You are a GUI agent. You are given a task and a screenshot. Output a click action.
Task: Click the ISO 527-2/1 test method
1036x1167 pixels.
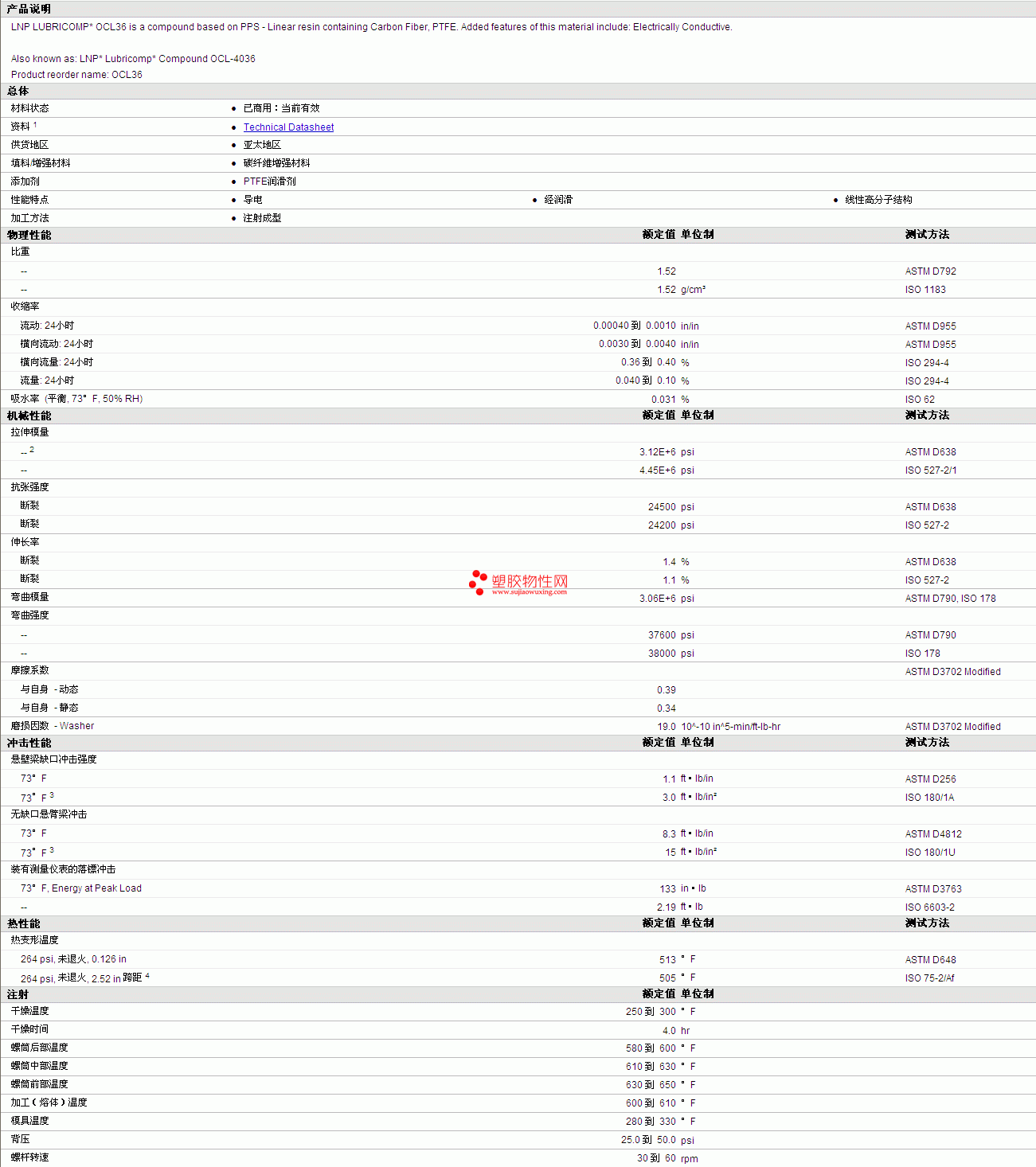tap(931, 470)
